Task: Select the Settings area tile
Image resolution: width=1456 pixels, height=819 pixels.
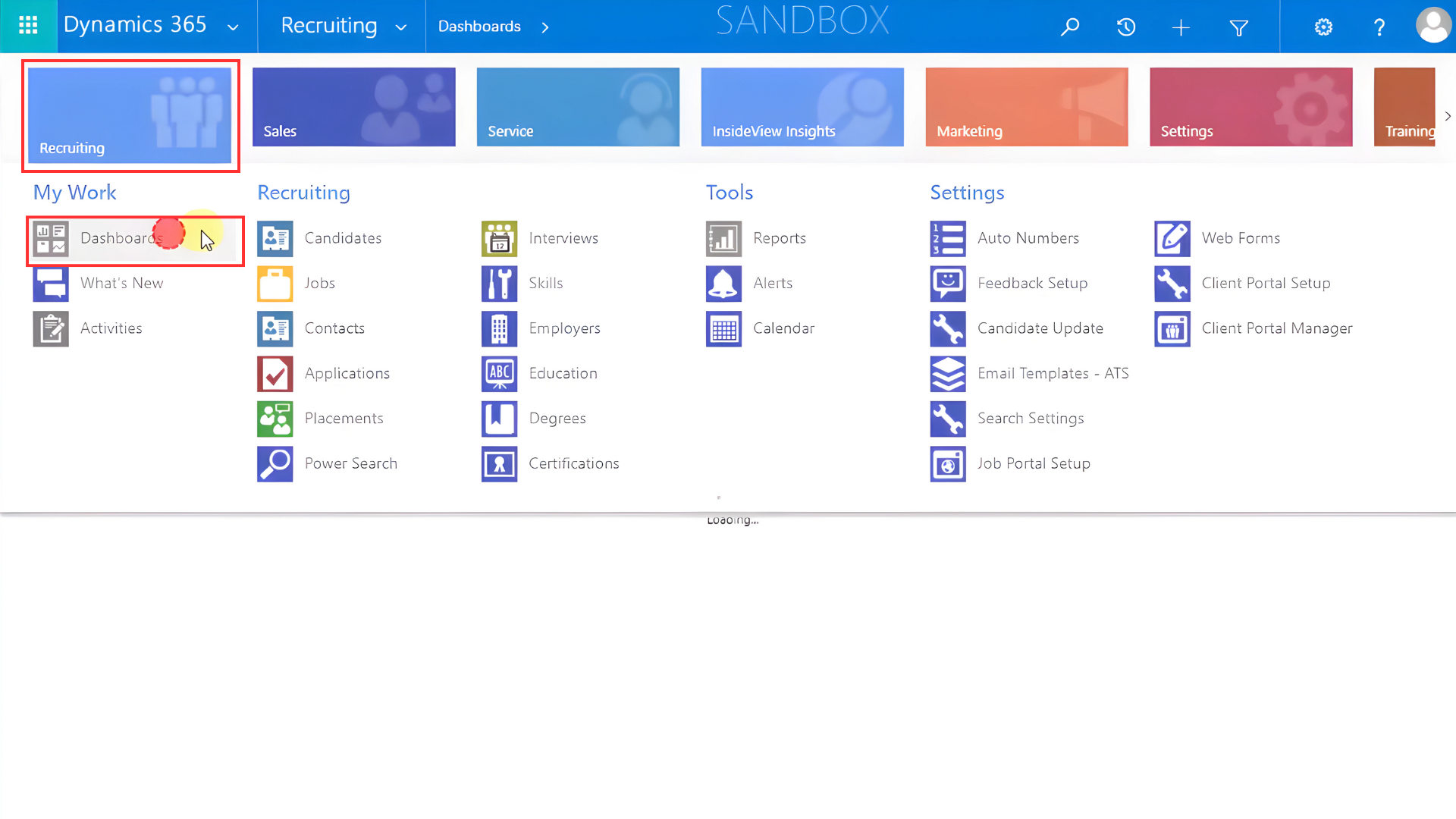Action: [1251, 107]
